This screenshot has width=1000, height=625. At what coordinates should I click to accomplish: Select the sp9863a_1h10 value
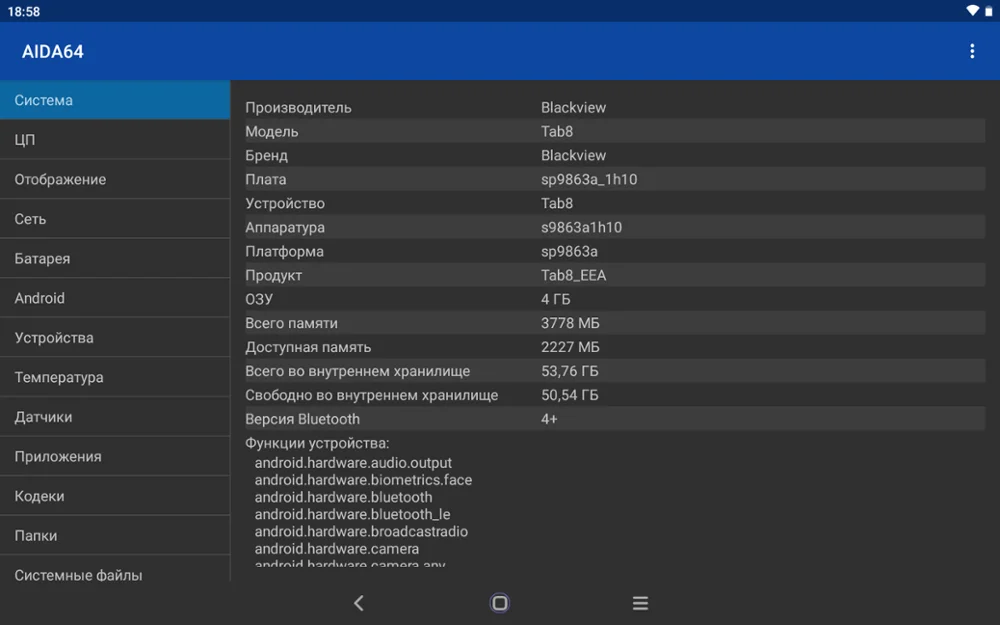589,180
